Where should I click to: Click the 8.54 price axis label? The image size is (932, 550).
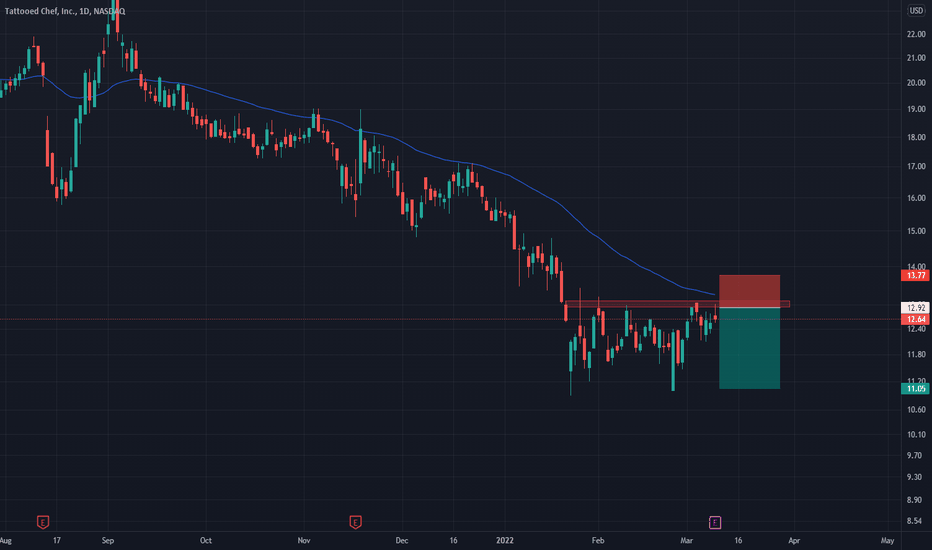point(916,521)
